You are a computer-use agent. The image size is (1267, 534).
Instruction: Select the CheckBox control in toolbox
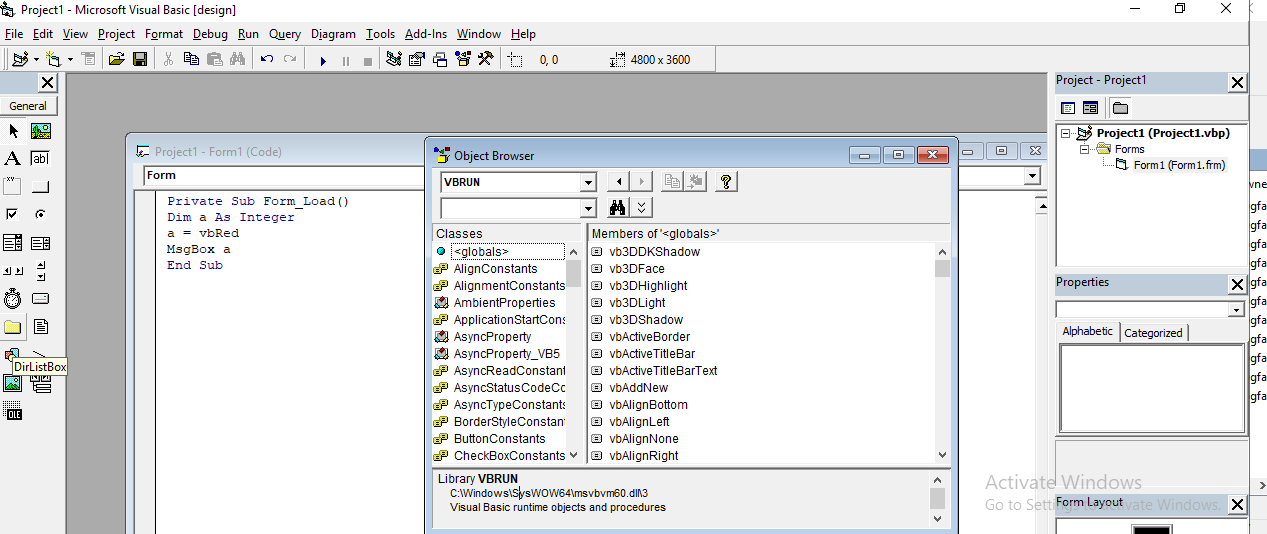pos(13,215)
